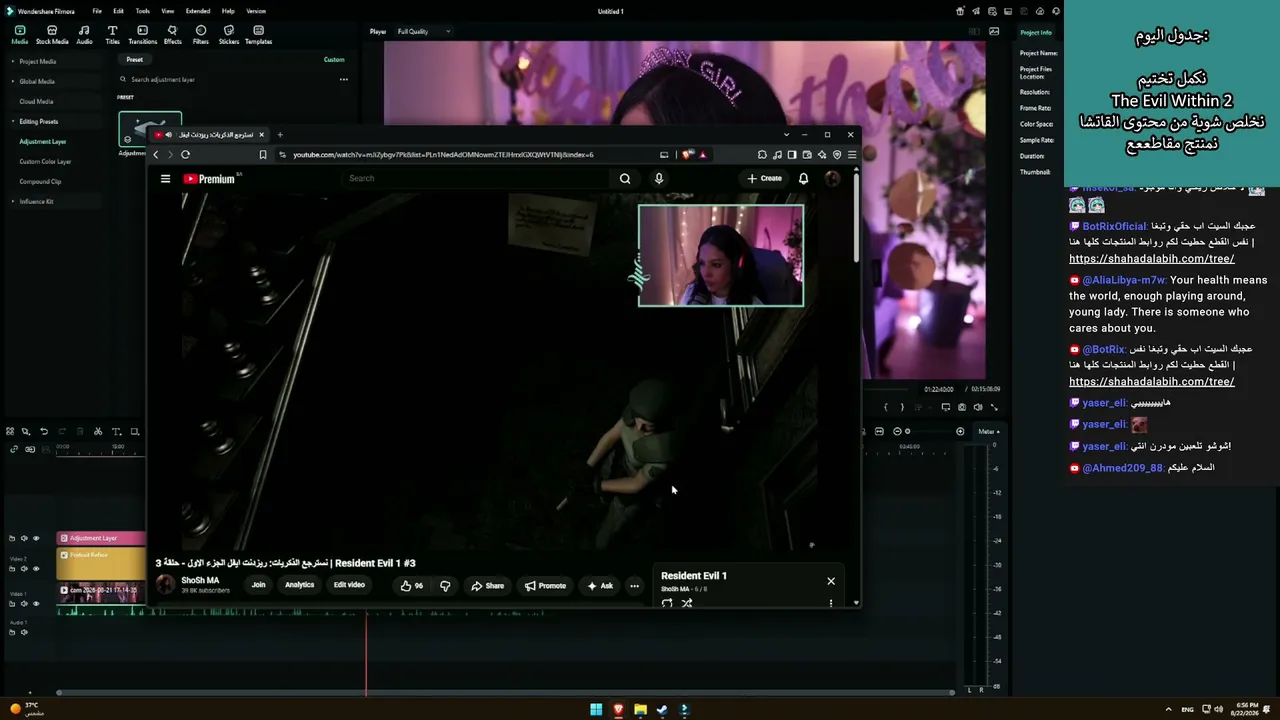
Task: Shuffle the Resident Evil 1 playlist
Action: 687,603
